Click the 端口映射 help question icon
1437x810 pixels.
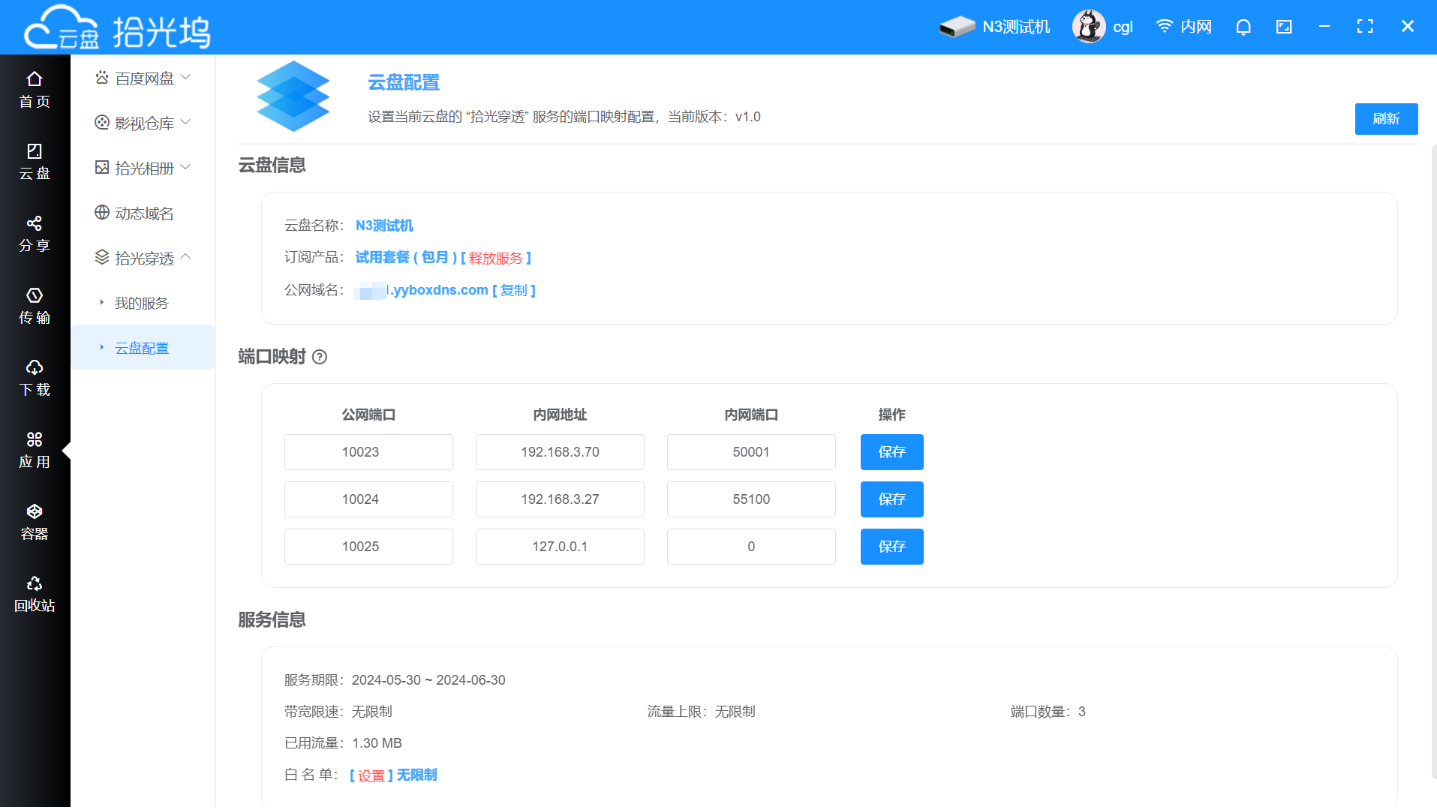click(320, 357)
